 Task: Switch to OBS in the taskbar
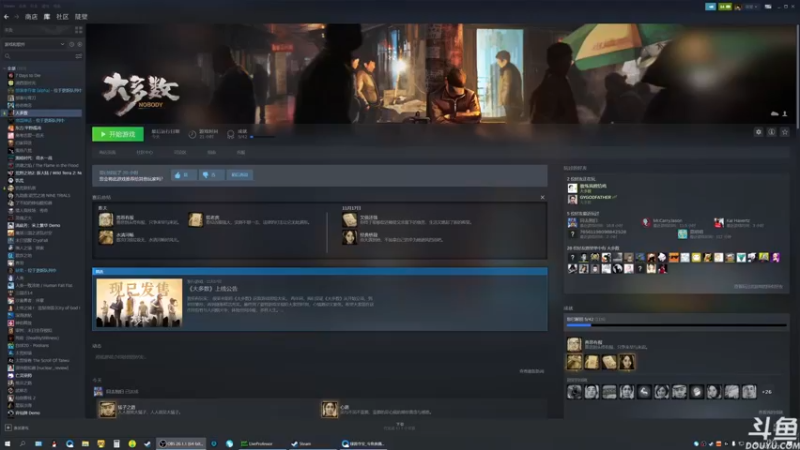pyautogui.click(x=181, y=444)
